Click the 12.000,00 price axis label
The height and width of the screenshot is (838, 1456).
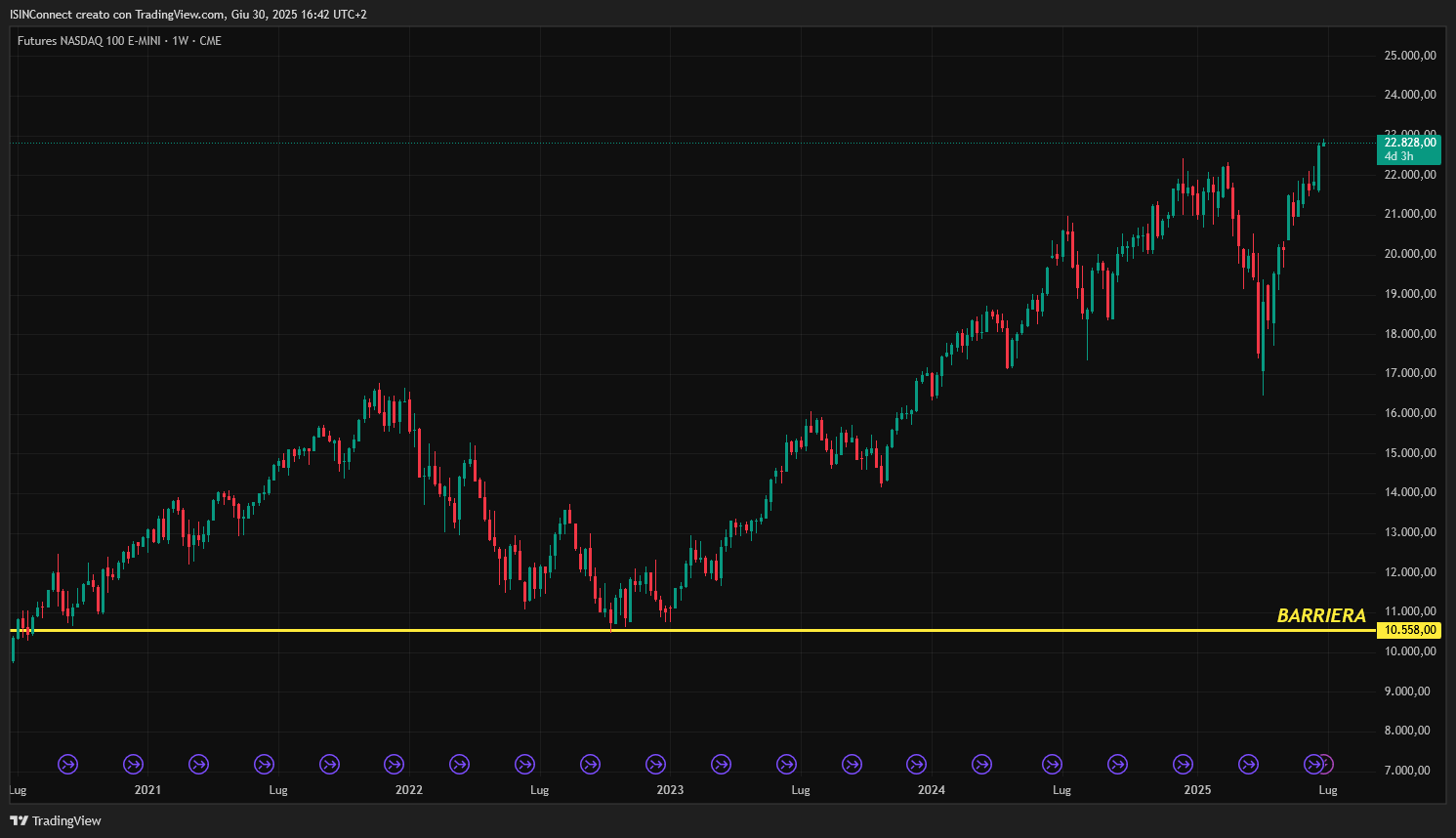[1410, 572]
